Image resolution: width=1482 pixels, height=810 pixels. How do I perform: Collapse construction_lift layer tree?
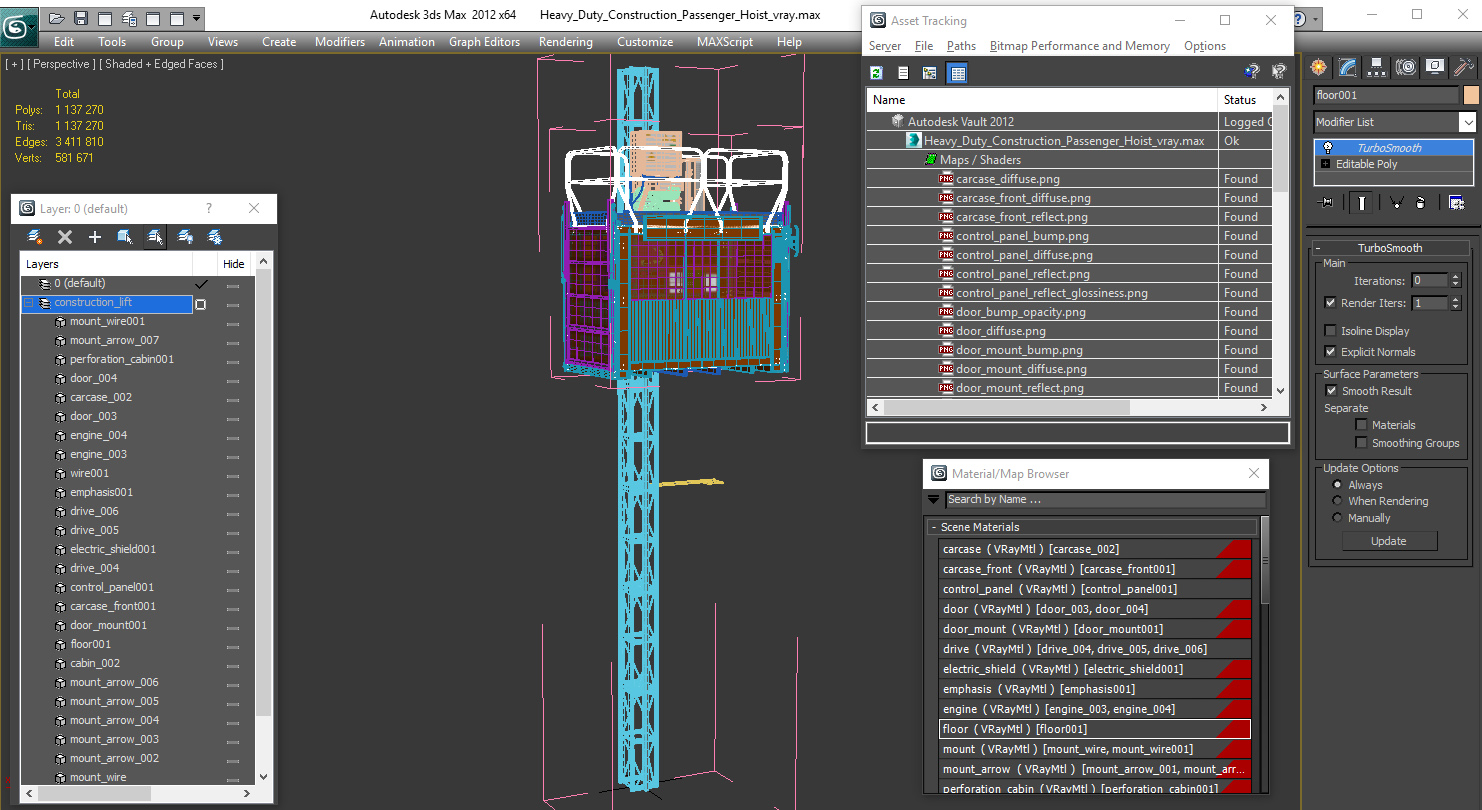(x=29, y=303)
